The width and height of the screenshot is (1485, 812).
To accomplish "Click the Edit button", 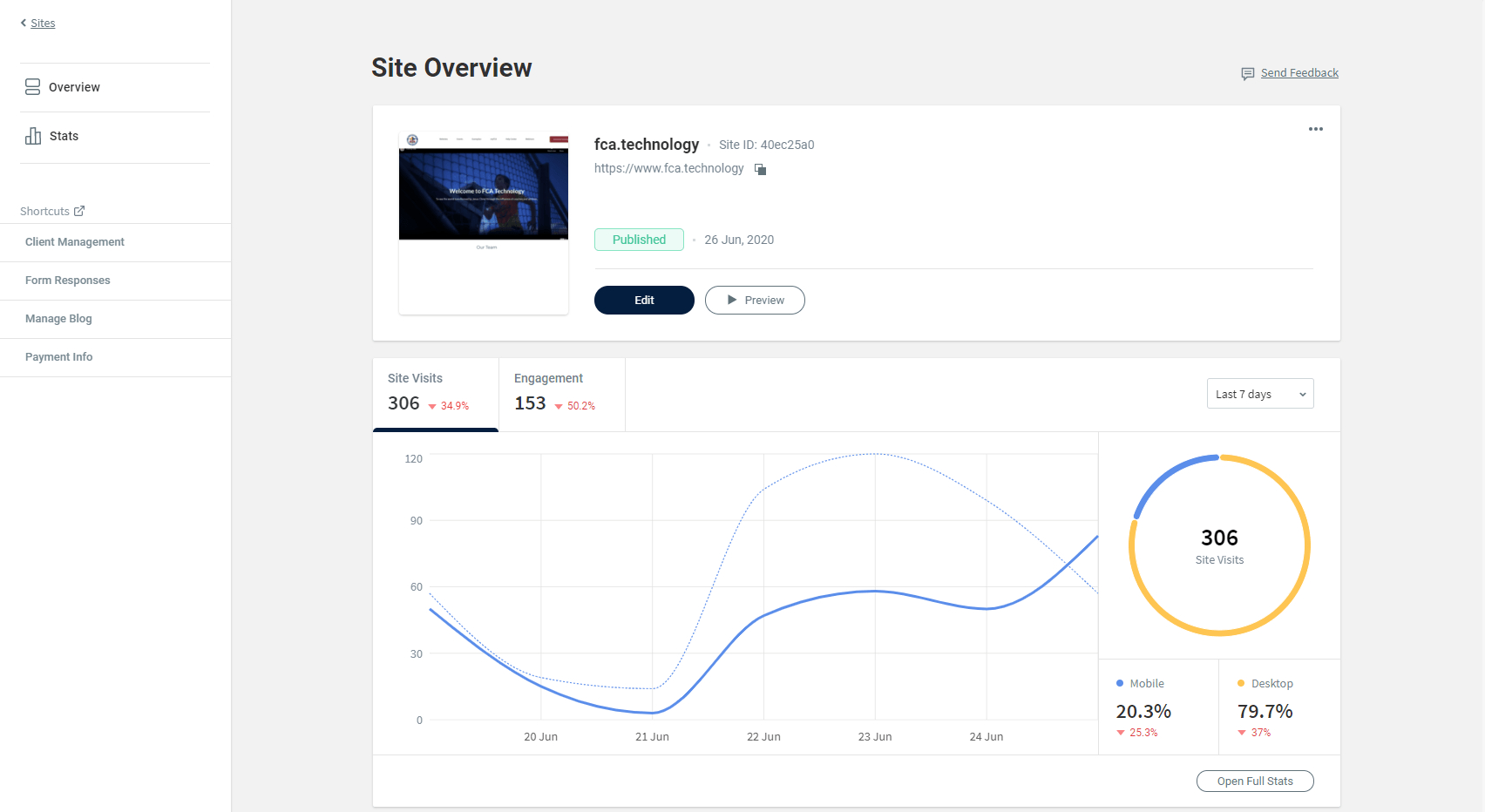I will [x=644, y=300].
